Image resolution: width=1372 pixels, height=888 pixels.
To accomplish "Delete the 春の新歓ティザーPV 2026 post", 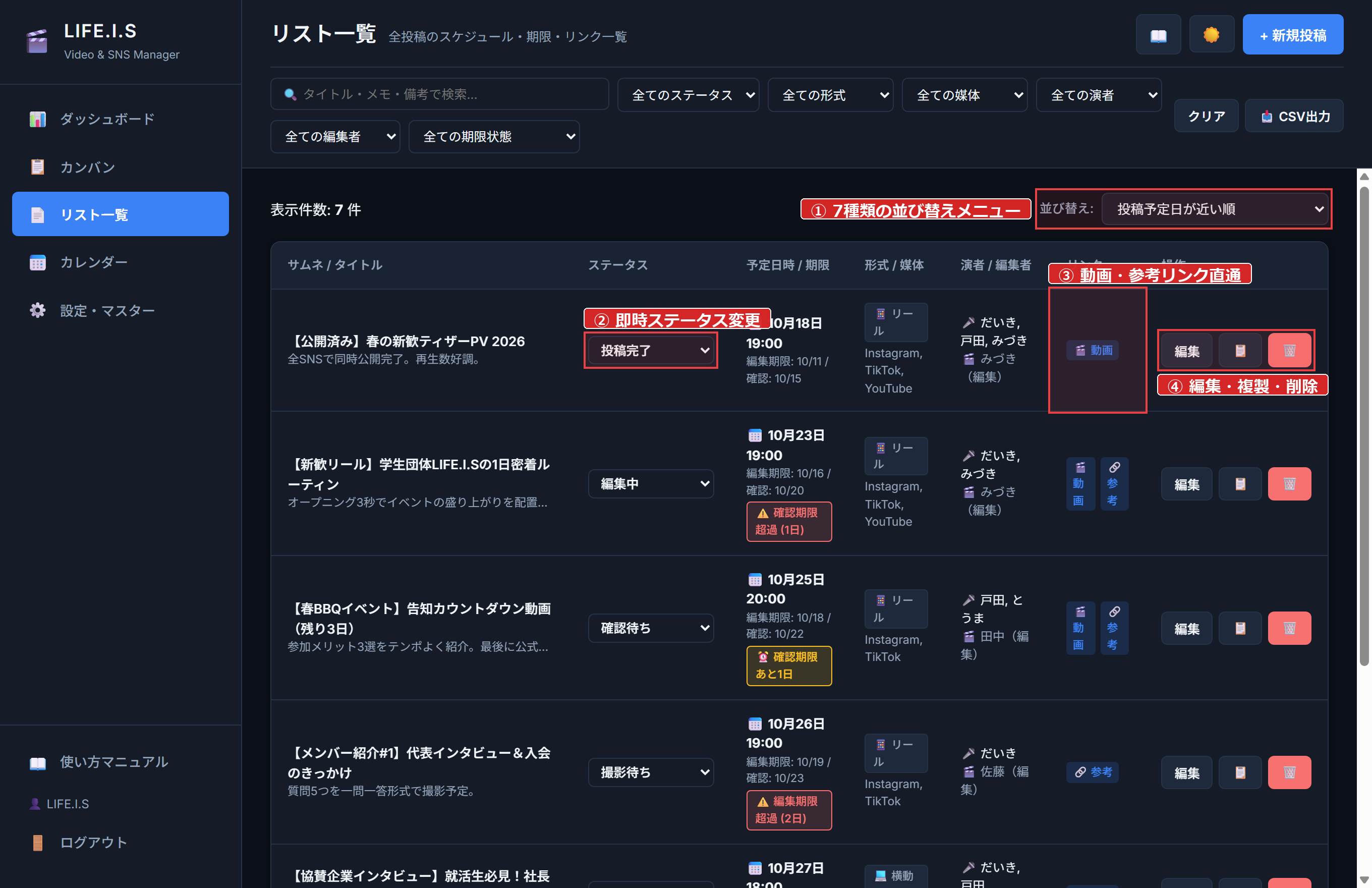I will [x=1289, y=351].
